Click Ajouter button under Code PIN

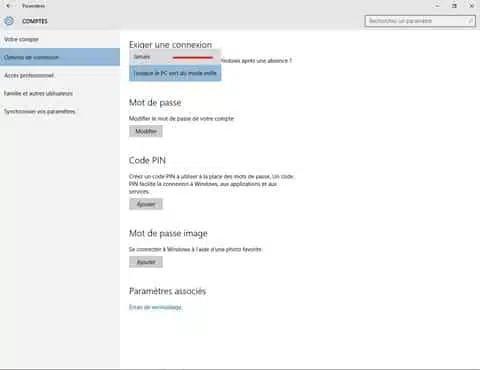click(x=146, y=204)
